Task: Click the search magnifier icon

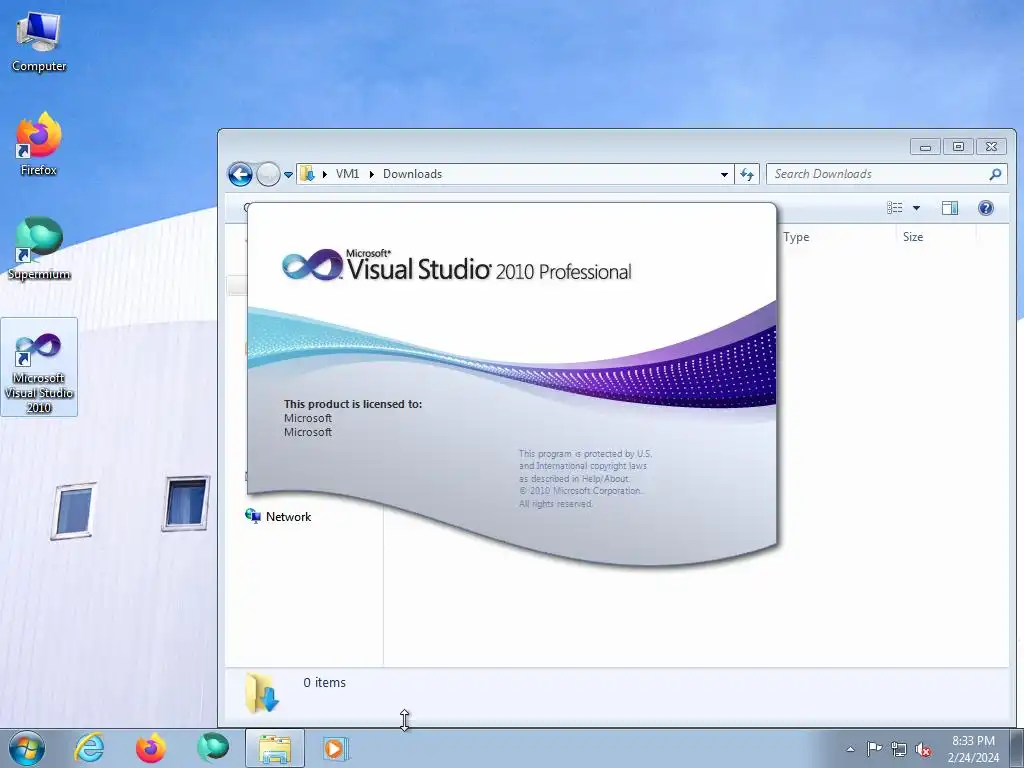Action: click(x=995, y=174)
